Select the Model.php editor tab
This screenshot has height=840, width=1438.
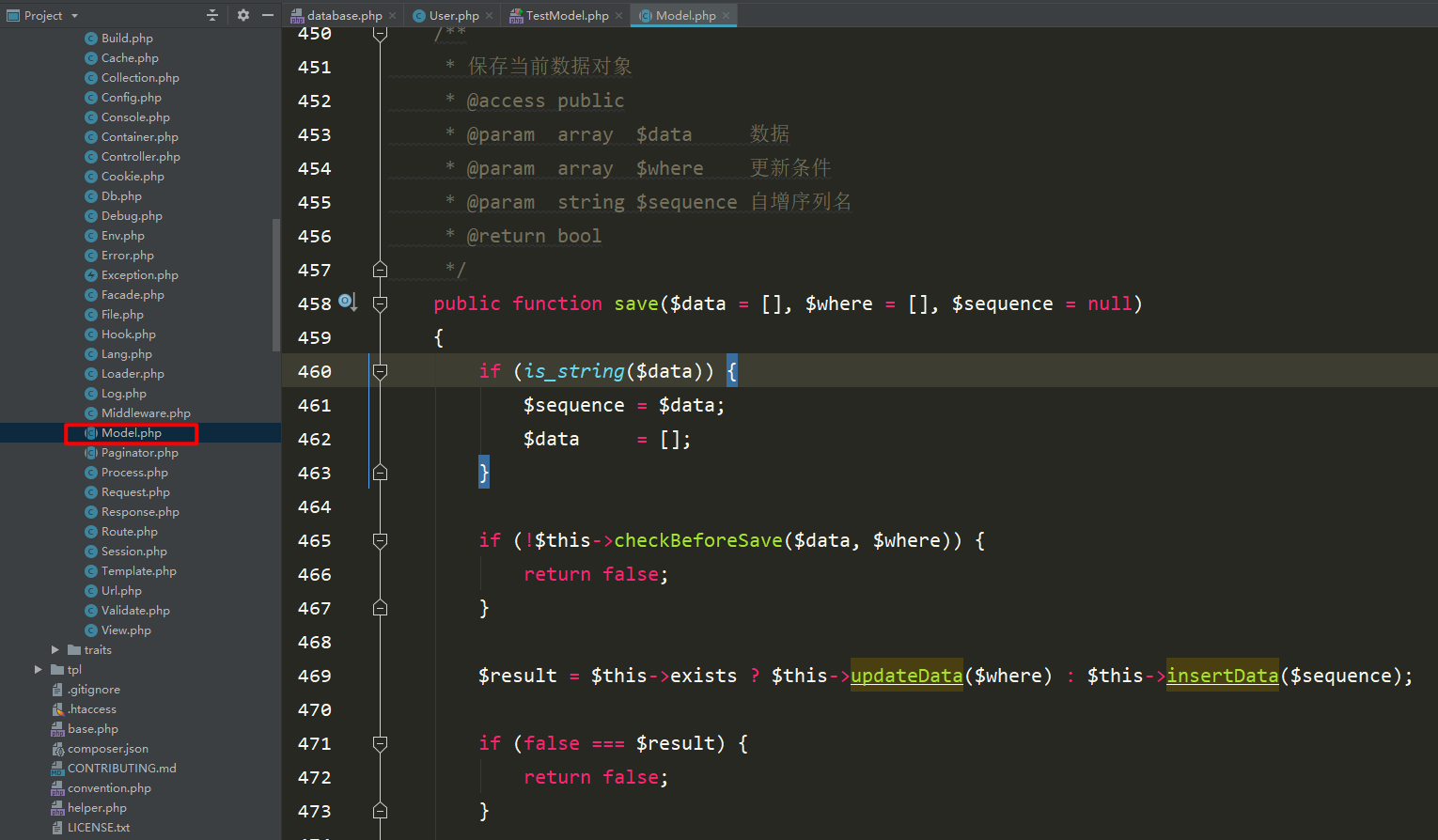(x=685, y=15)
